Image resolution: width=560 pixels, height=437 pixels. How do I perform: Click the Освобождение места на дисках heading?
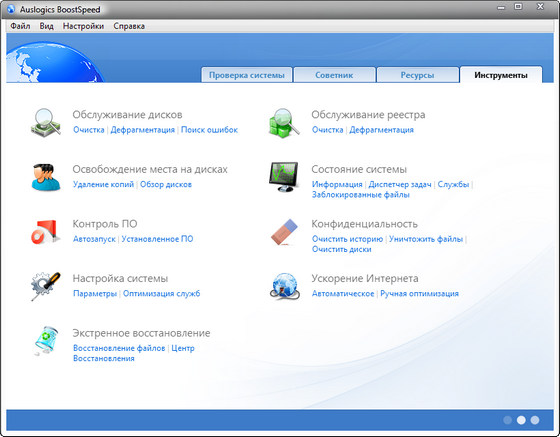(x=150, y=169)
